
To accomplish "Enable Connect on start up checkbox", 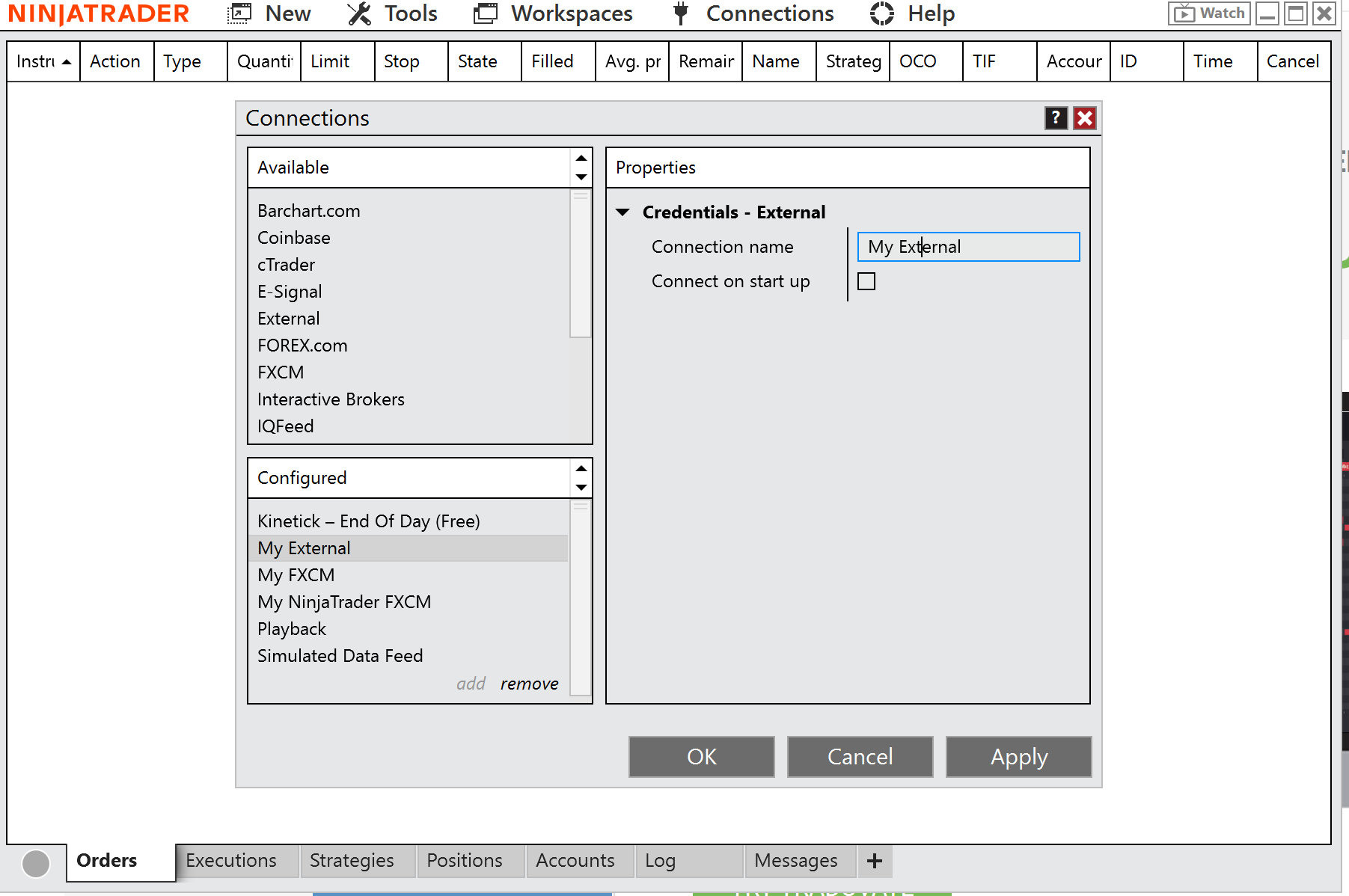I will tap(866, 281).
